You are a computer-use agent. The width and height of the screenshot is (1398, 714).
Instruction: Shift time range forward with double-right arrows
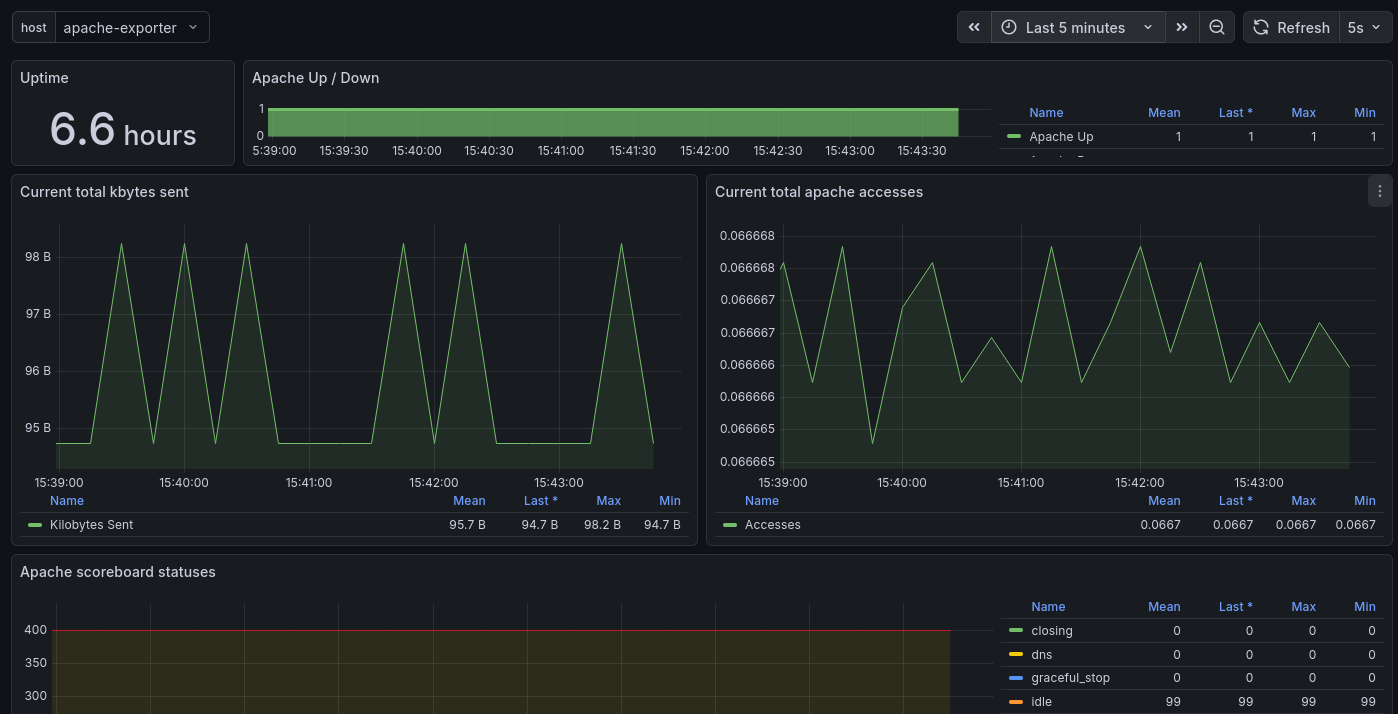coord(1182,28)
